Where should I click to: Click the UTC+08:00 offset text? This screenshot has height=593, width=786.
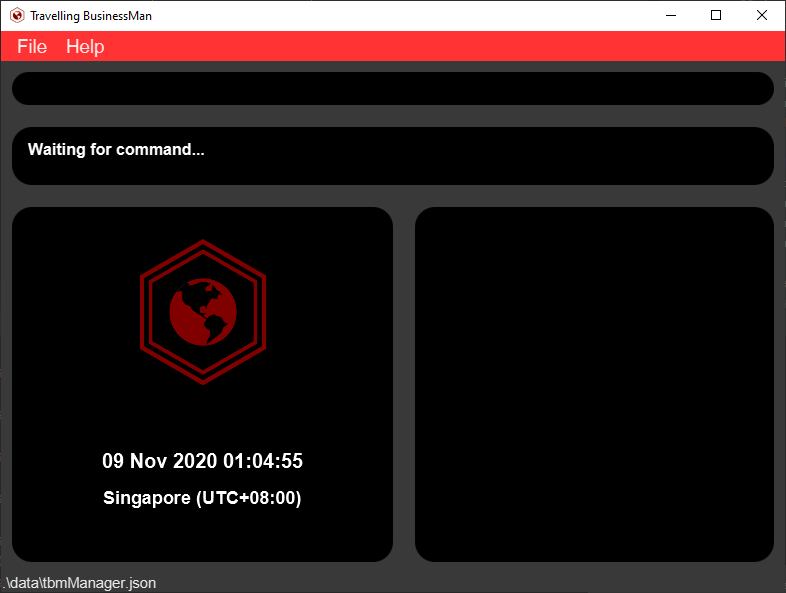(x=248, y=498)
